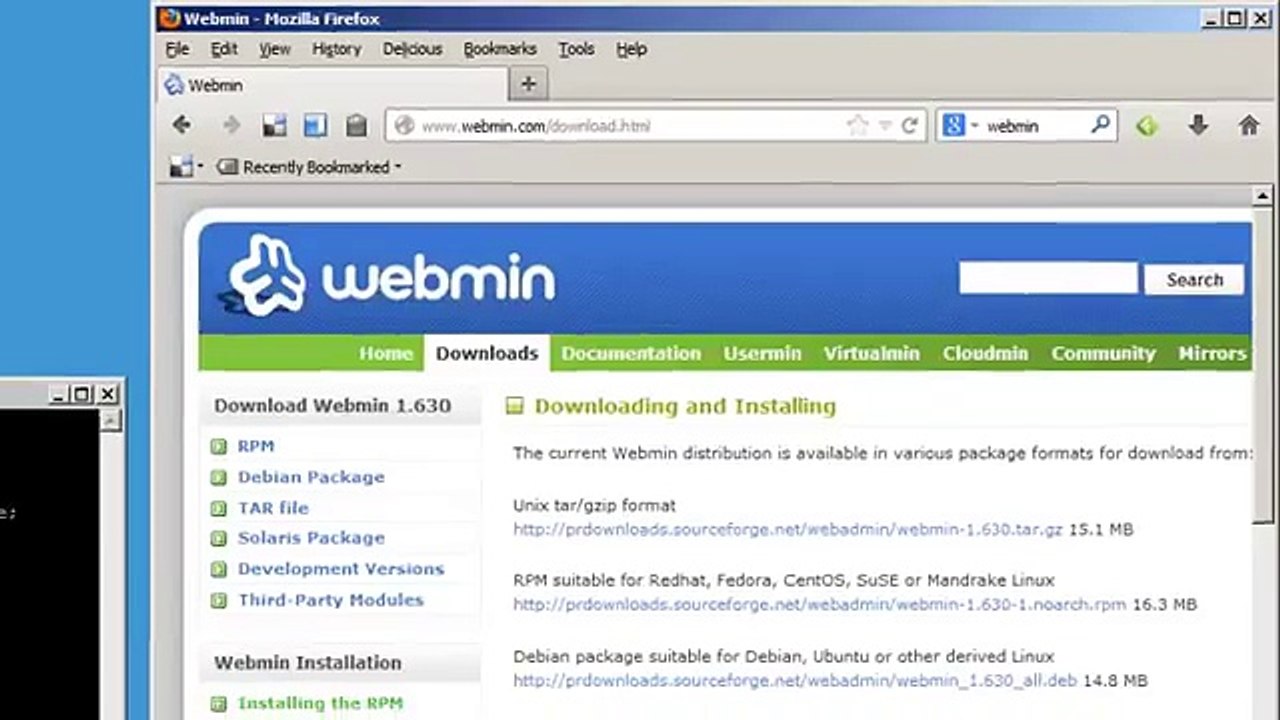Download the webmin_1.630_all.deb link
This screenshot has width=1280, height=720.
pos(795,680)
